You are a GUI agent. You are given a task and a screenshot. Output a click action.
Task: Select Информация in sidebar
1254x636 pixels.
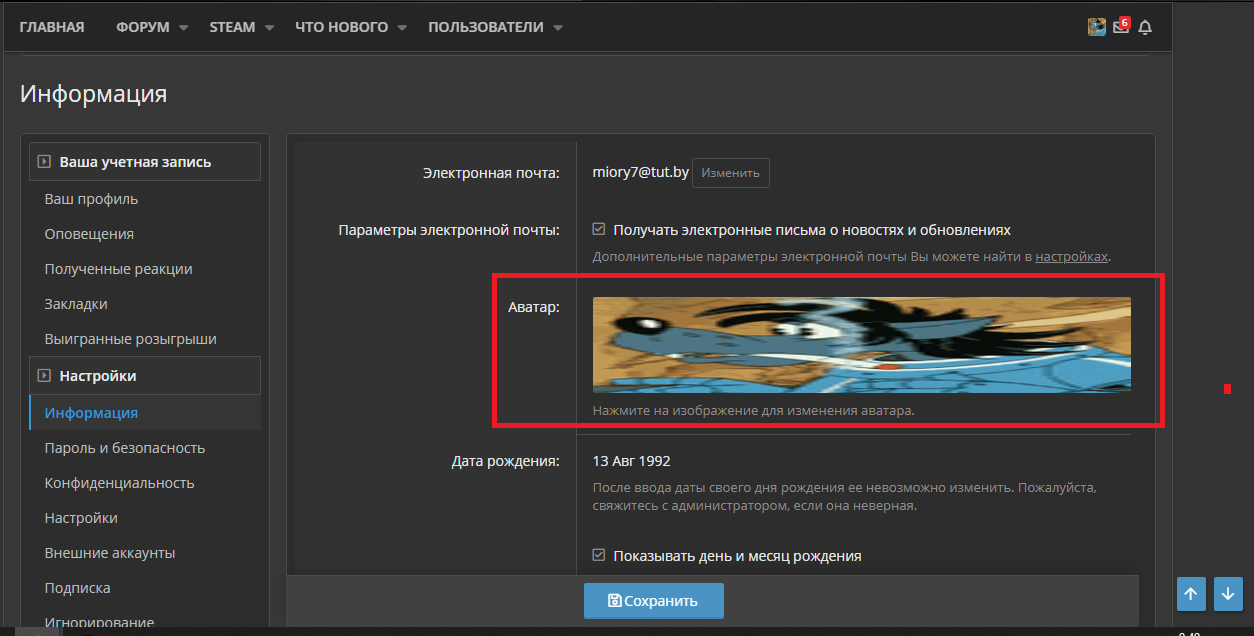[x=91, y=413]
